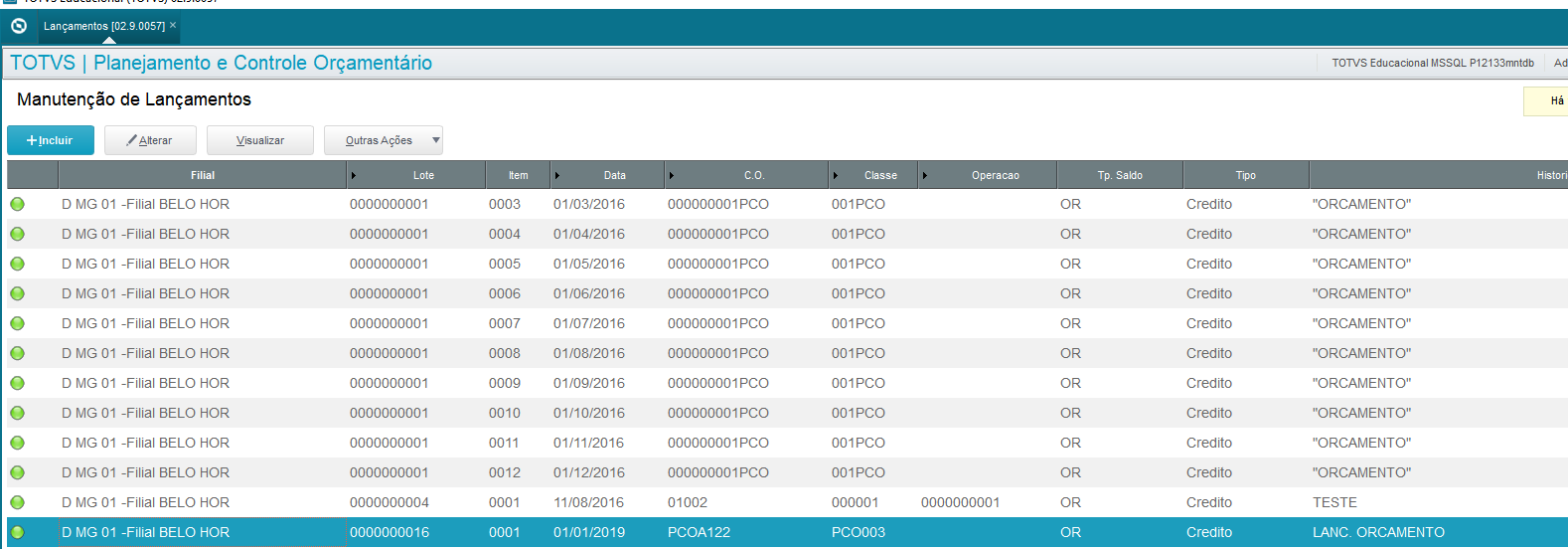Click the green status icon of lote 0000000016

pyautogui.click(x=17, y=532)
